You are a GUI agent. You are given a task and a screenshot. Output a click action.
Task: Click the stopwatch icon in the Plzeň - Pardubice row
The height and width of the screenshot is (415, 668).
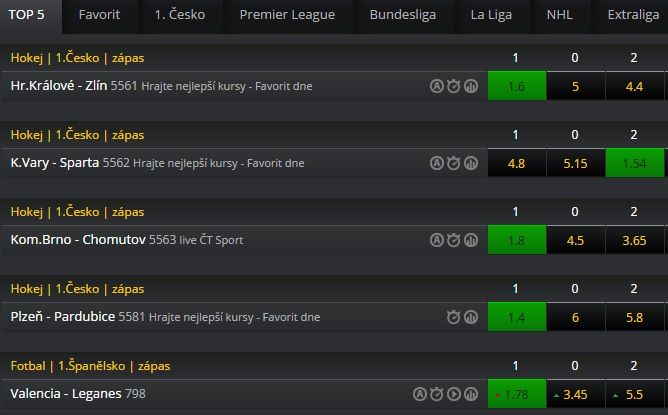pyautogui.click(x=453, y=317)
